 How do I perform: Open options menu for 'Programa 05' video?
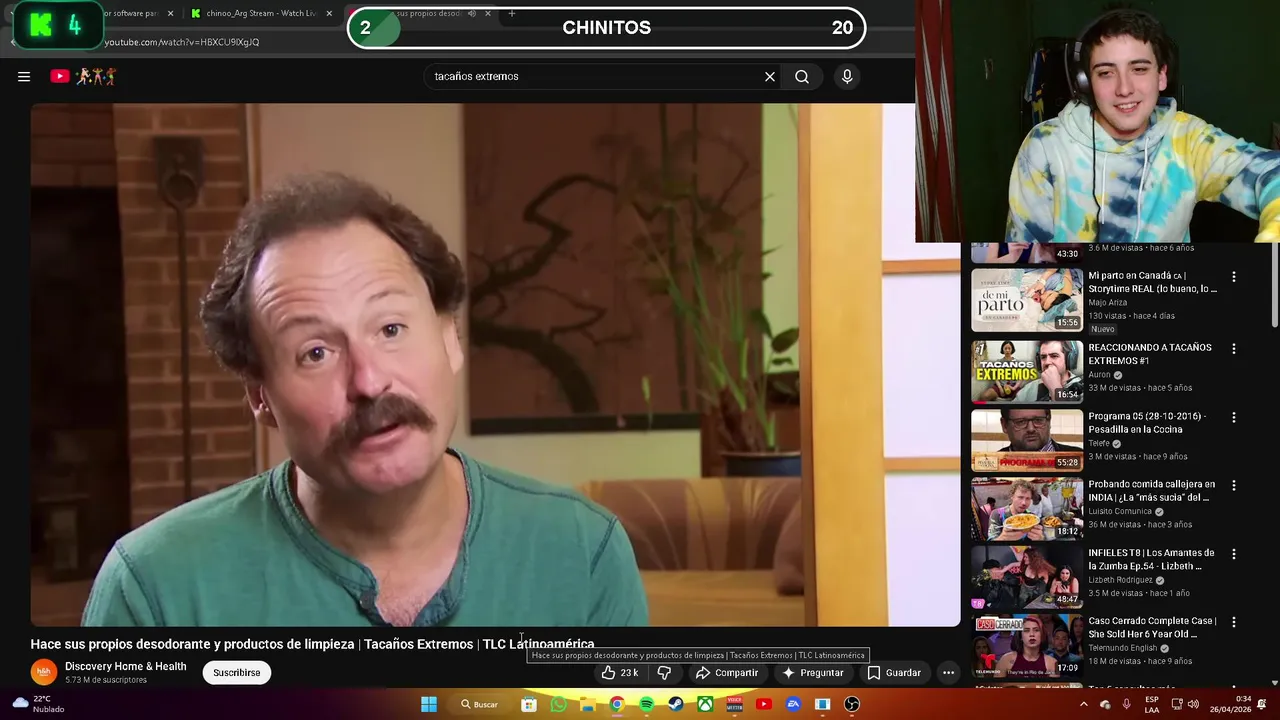1233,417
